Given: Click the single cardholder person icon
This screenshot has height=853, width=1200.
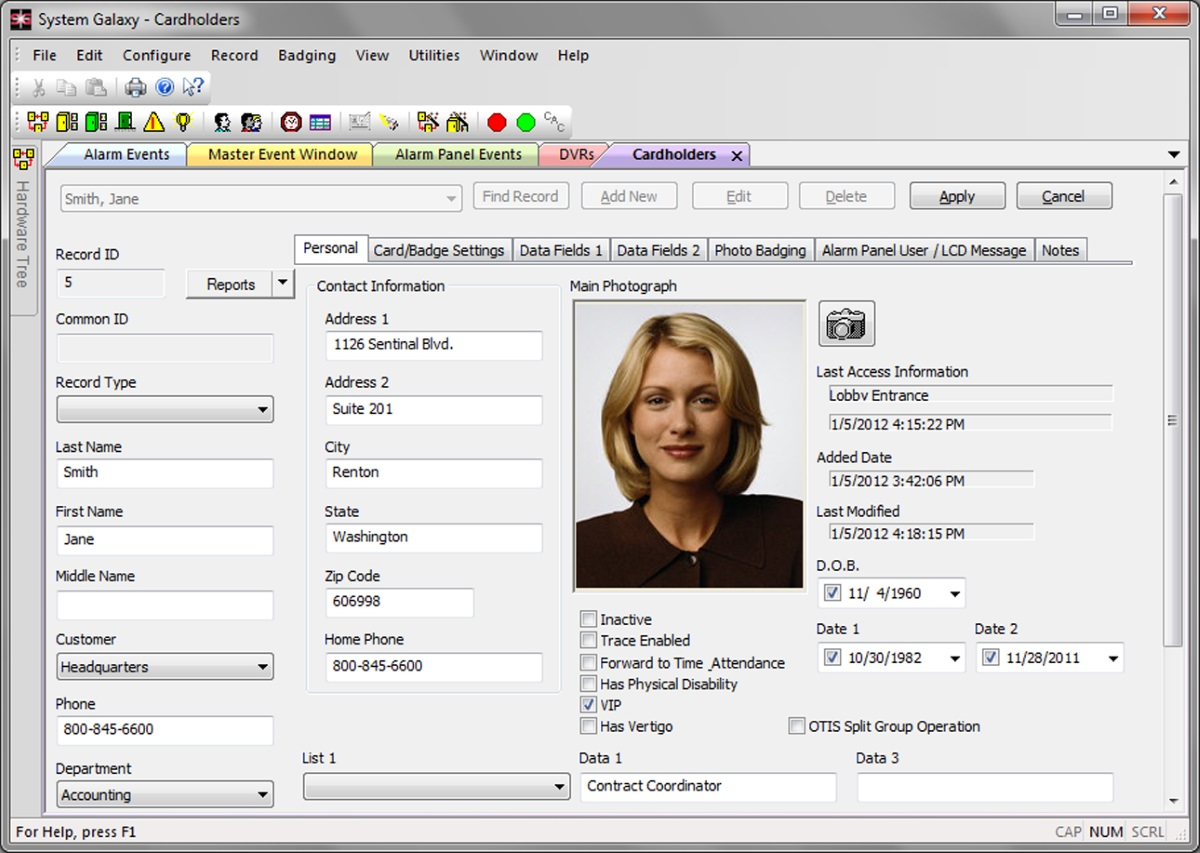Looking at the screenshot, I should point(222,122).
